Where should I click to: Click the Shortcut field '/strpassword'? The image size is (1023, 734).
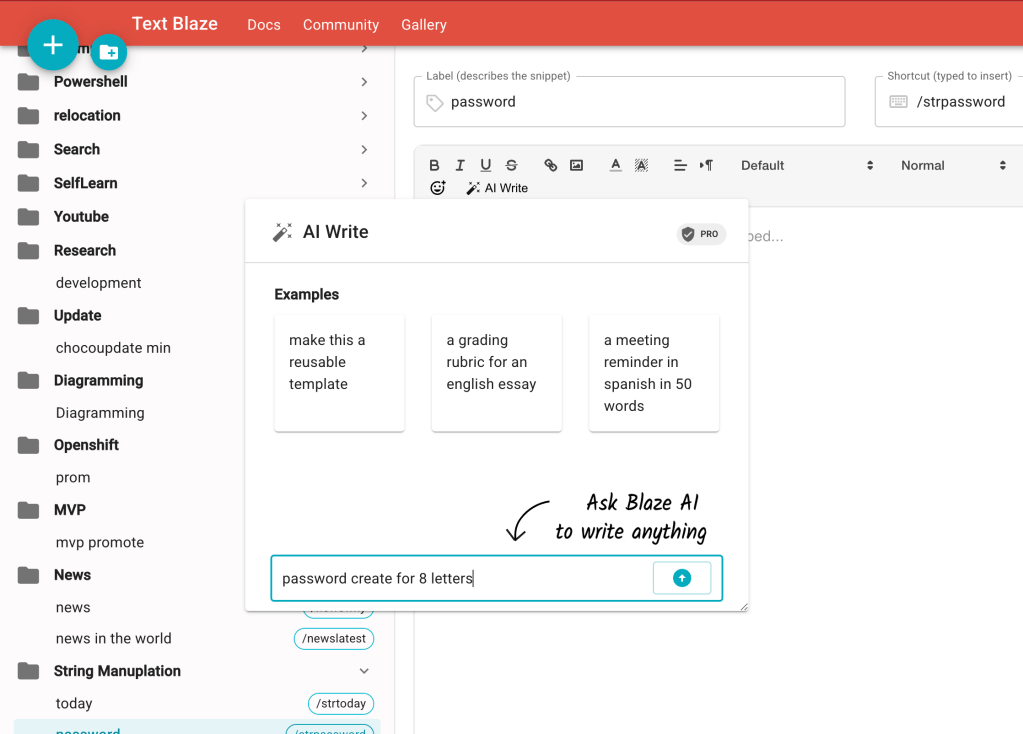pos(949,102)
